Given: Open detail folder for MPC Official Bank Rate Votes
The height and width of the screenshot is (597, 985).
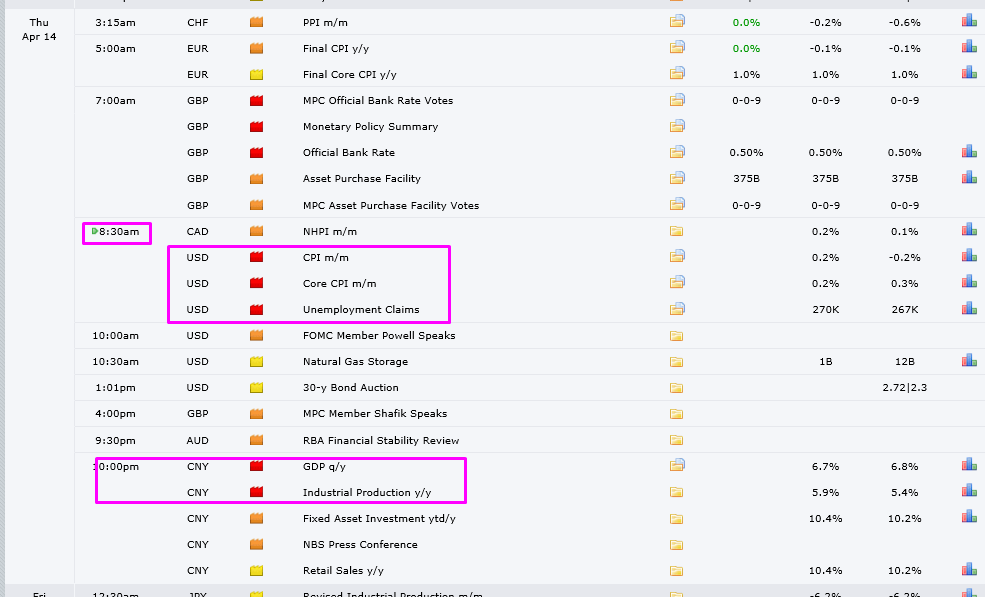Looking at the screenshot, I should [677, 99].
